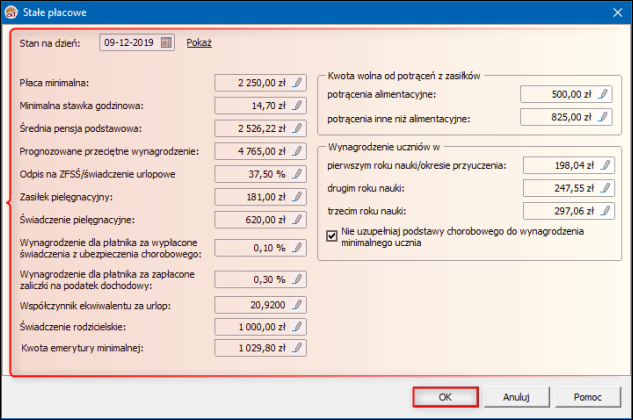Image resolution: width=633 pixels, height=420 pixels.
Task: Click pencil icon for trzecim roku nauki
Action: click(606, 210)
